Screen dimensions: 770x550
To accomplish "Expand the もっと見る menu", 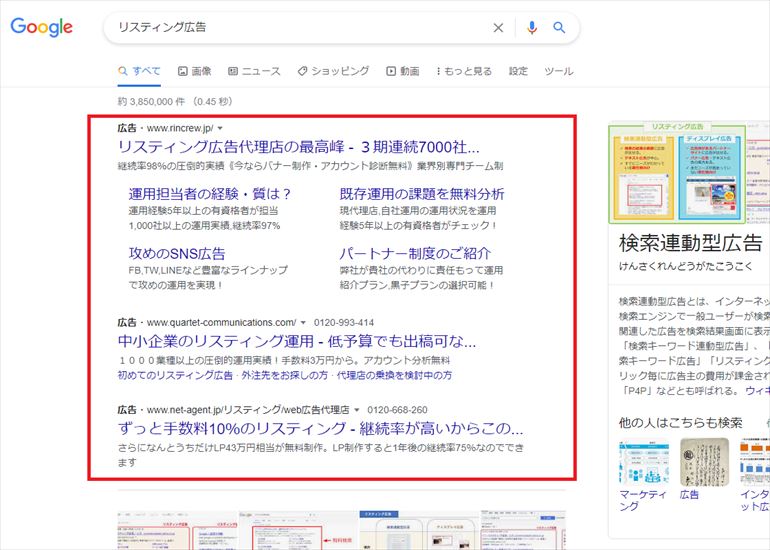I will 464,71.
